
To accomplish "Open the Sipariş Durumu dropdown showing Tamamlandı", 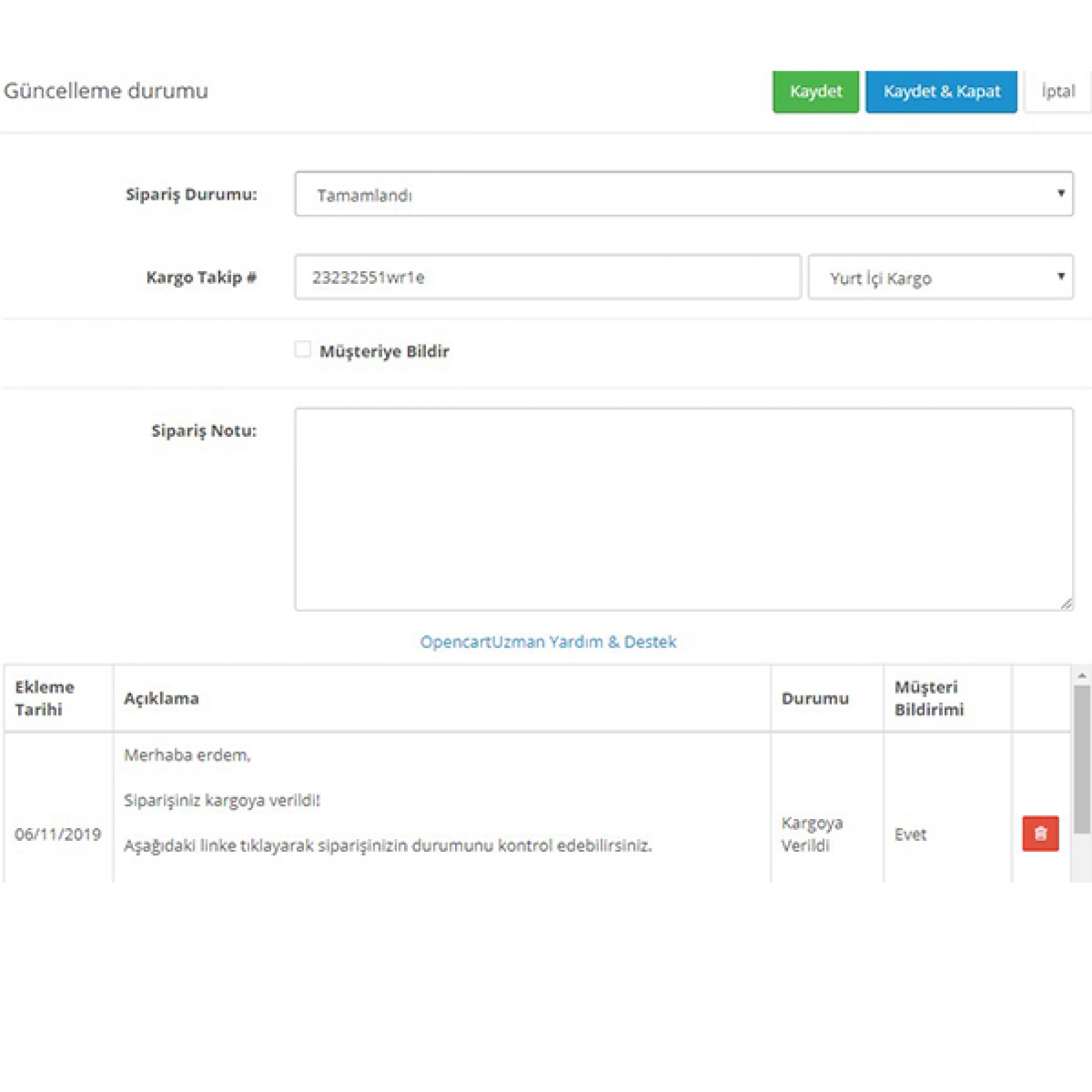I will click(x=683, y=194).
